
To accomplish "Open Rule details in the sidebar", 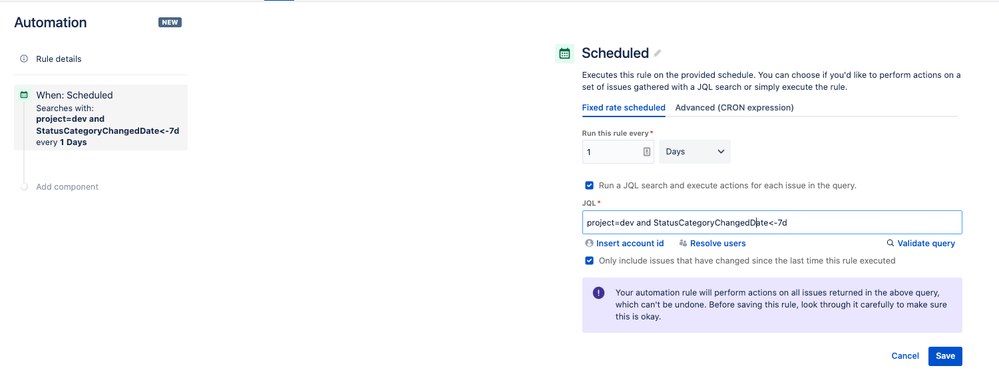I will (x=59, y=59).
